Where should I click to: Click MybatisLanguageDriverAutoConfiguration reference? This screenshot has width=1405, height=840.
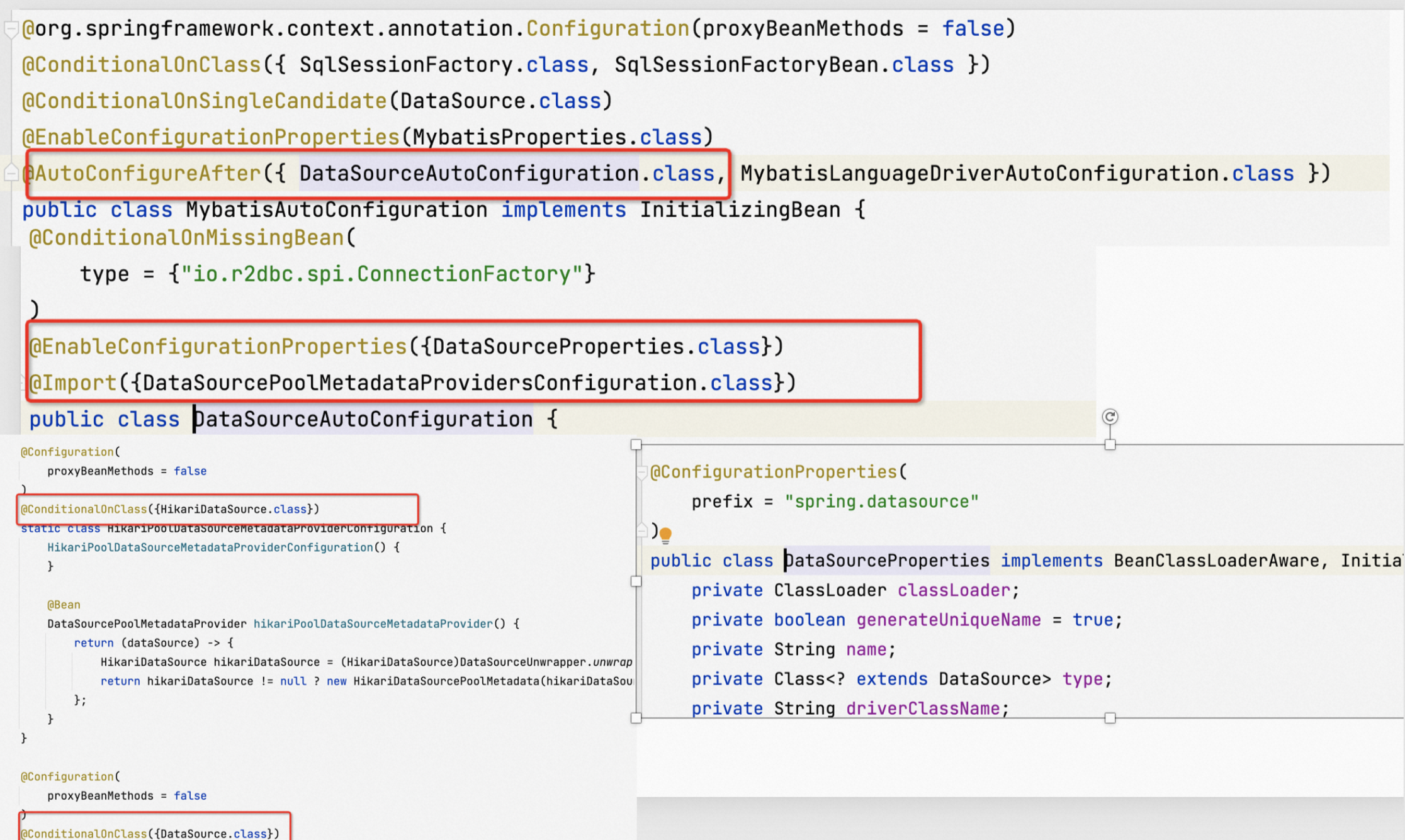pyautogui.click(x=979, y=173)
